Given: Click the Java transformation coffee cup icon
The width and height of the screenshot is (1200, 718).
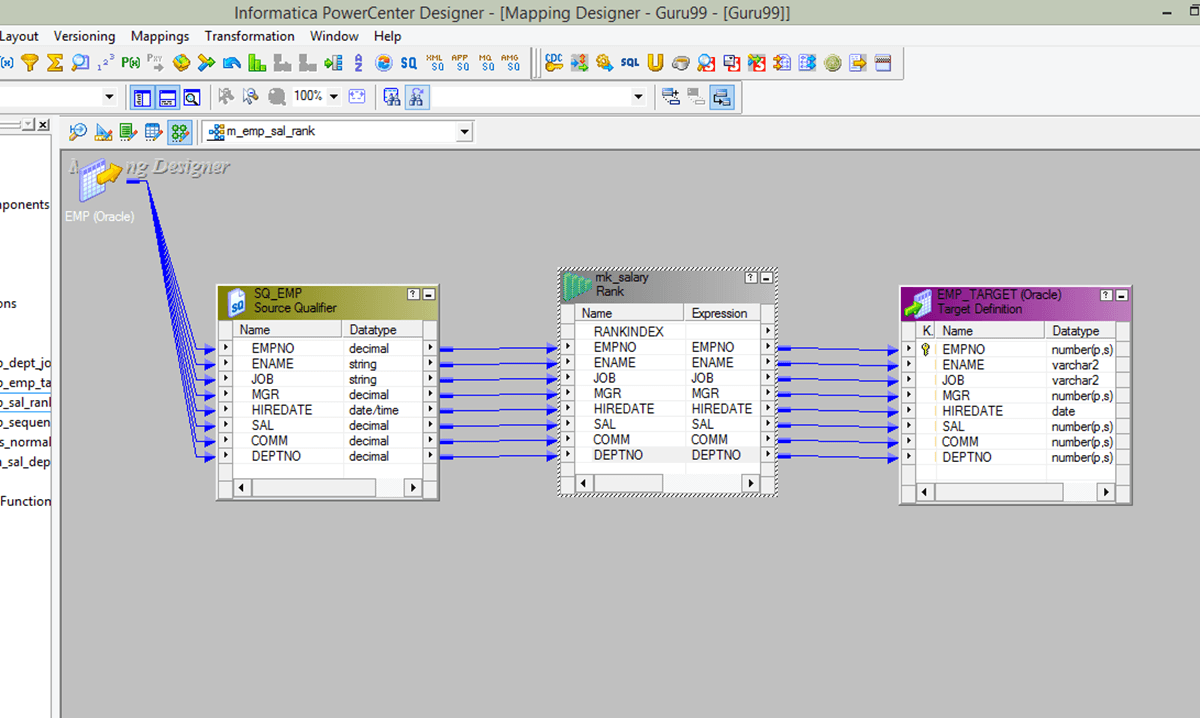Looking at the screenshot, I should tap(681, 63).
